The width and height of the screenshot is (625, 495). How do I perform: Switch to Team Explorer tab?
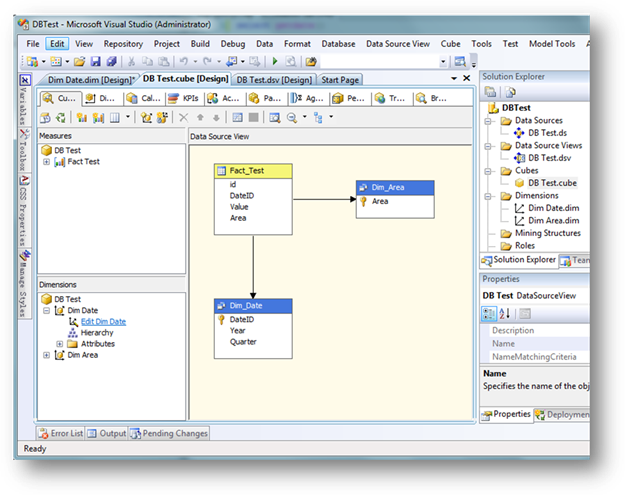pos(574,260)
